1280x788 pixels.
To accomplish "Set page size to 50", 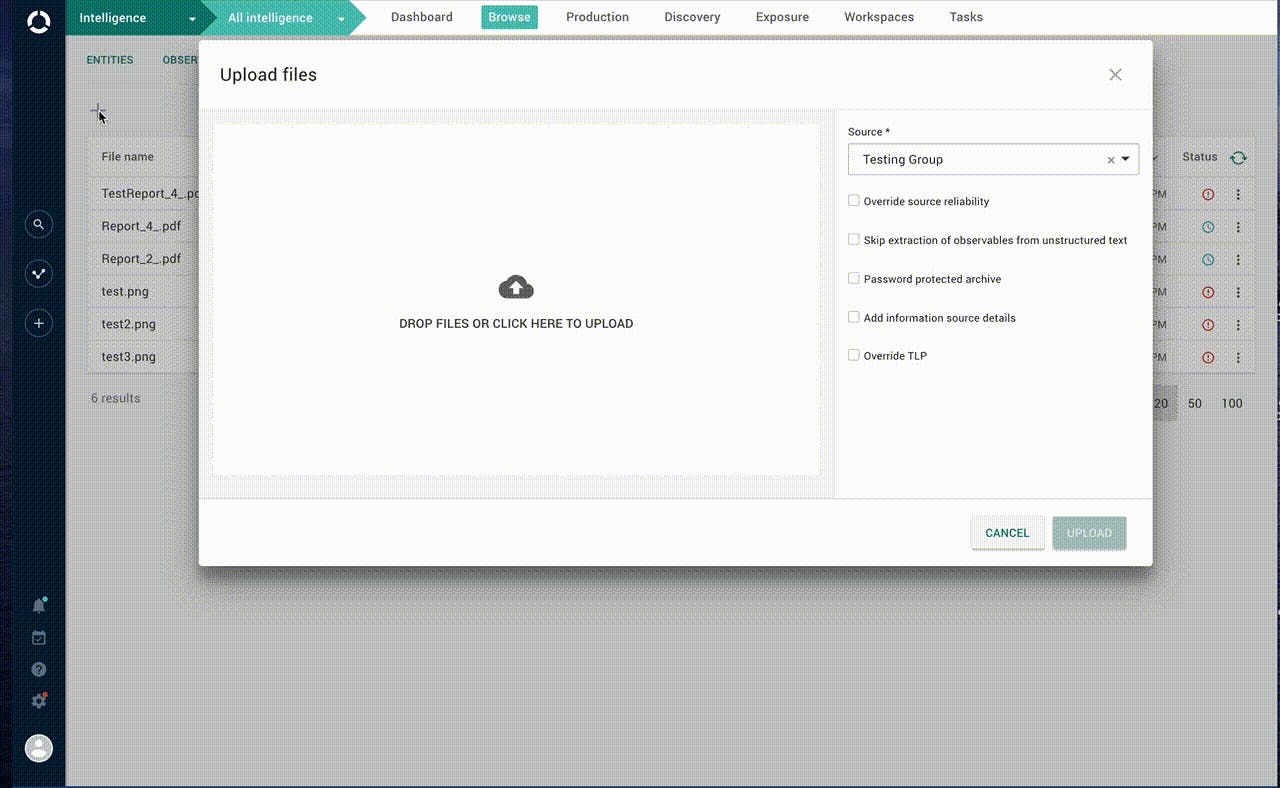I will (1195, 404).
